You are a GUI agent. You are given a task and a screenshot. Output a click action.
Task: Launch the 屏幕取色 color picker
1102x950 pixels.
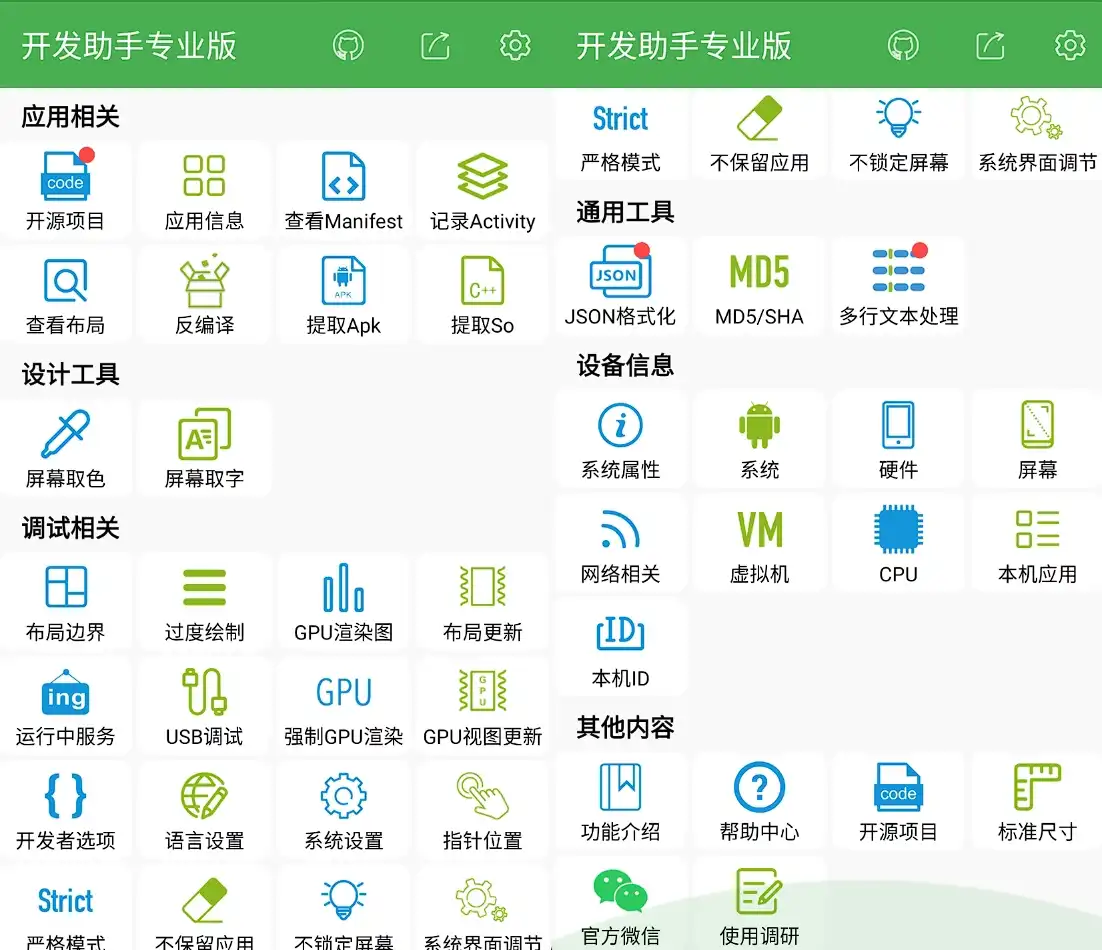coord(65,448)
